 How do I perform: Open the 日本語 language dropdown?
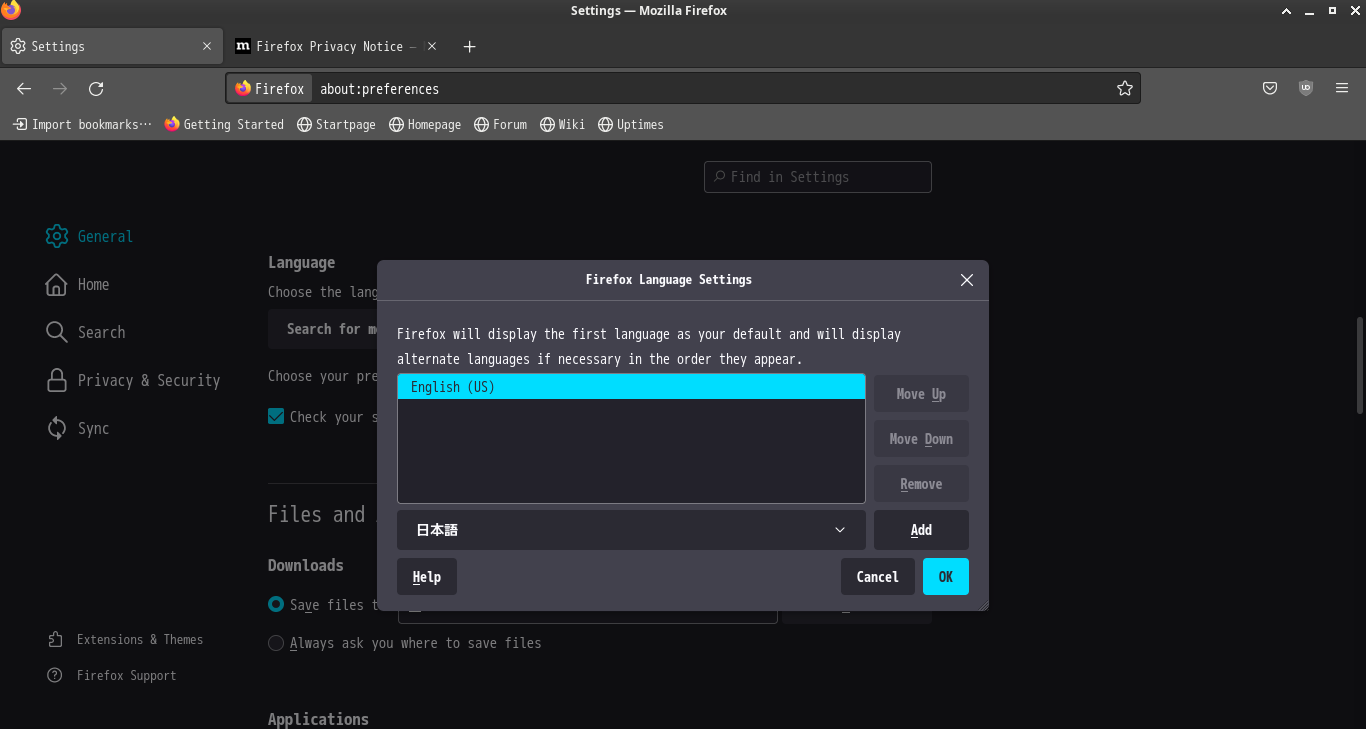pos(631,530)
